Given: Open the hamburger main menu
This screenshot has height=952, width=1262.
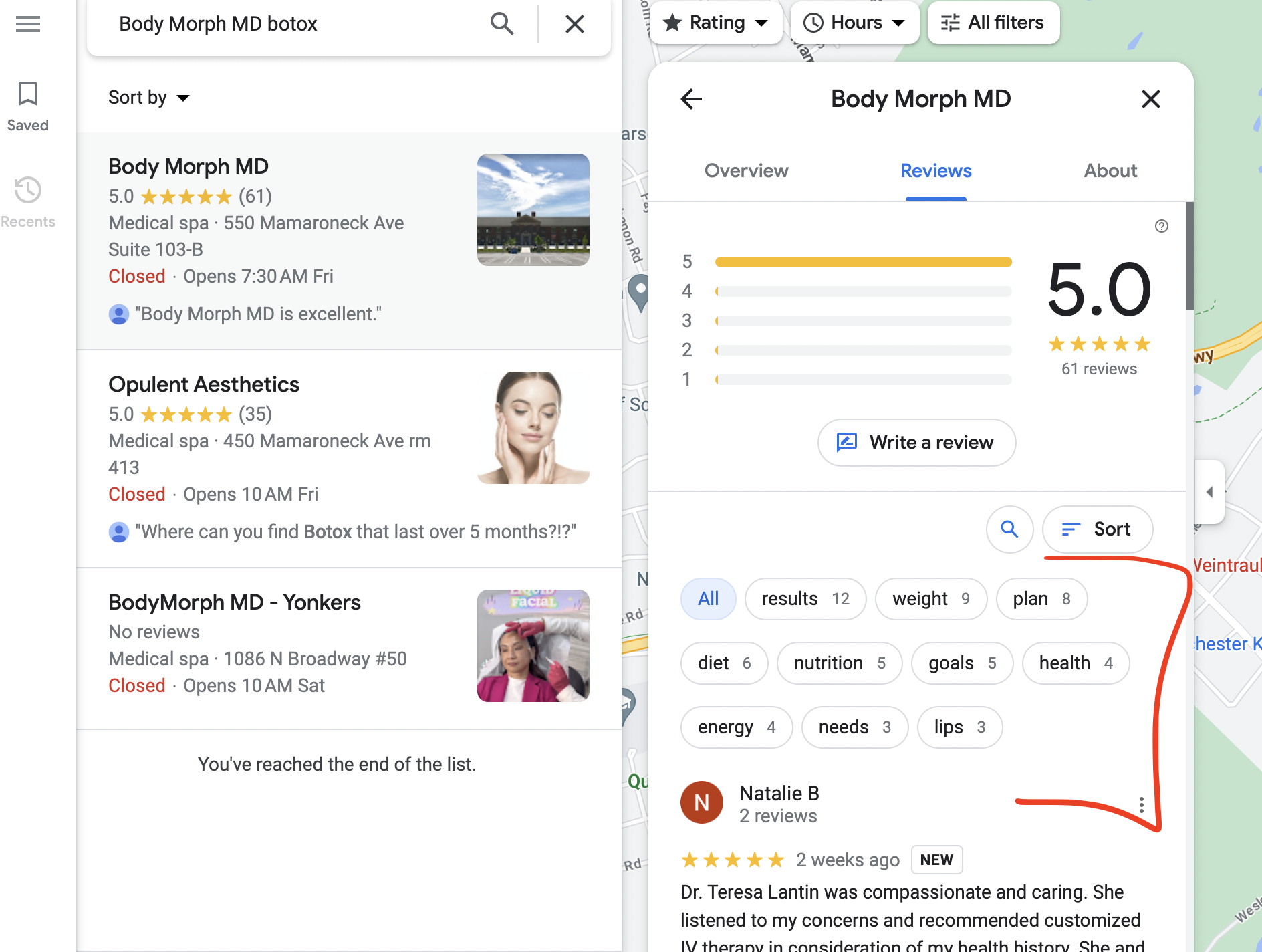Looking at the screenshot, I should (x=28, y=24).
